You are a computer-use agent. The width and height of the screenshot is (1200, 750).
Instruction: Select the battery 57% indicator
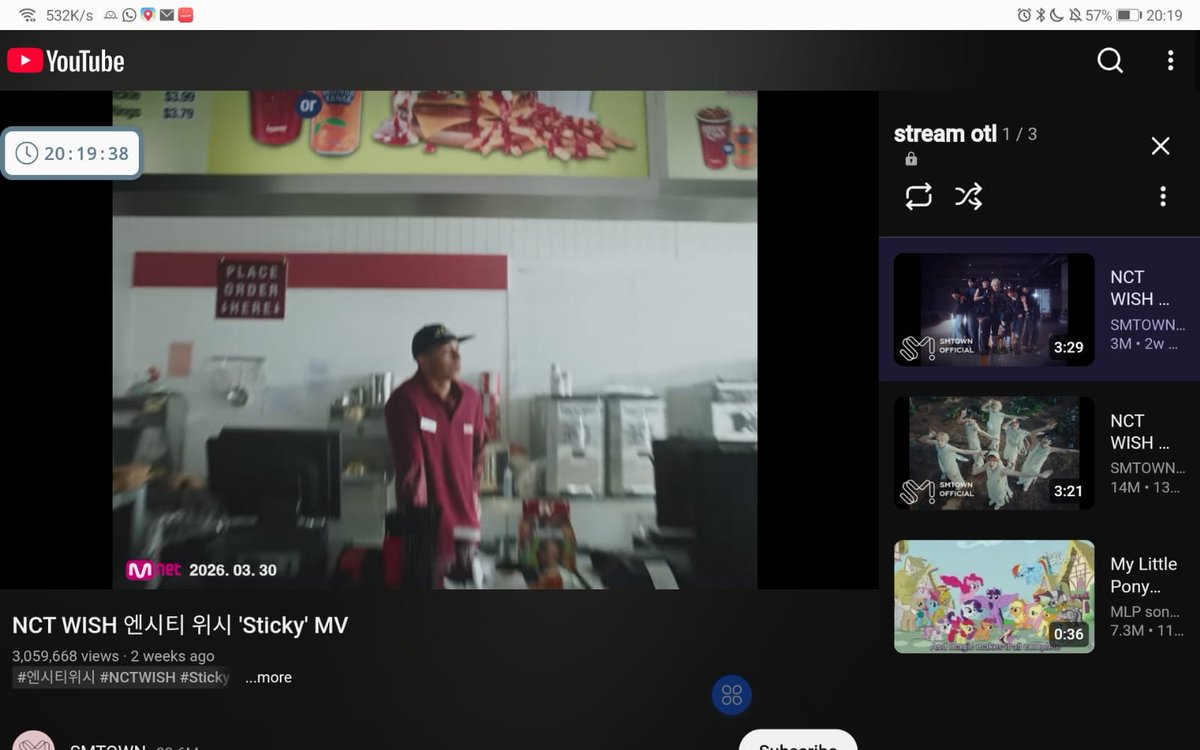tap(1113, 15)
